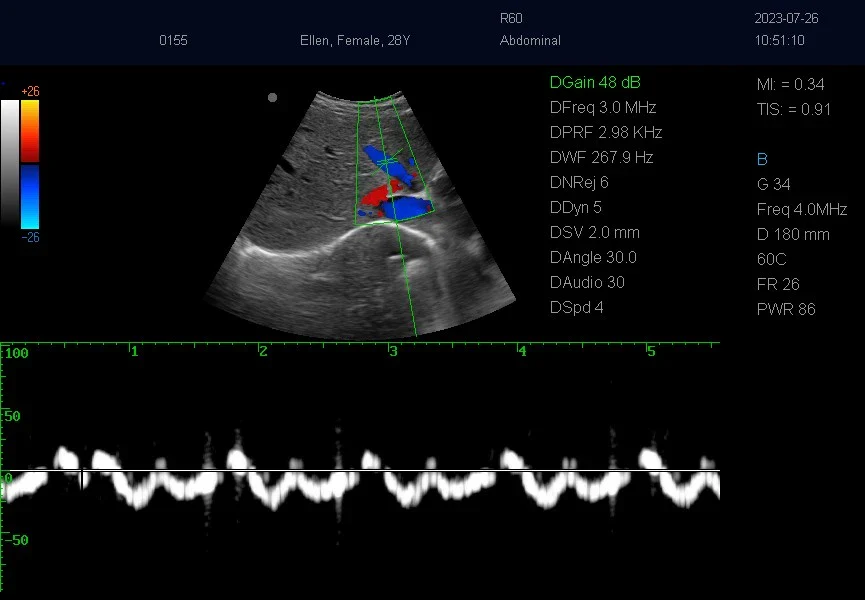Click the 100 velocity scale label
Screen dimensions: 865x600
tap(17, 353)
